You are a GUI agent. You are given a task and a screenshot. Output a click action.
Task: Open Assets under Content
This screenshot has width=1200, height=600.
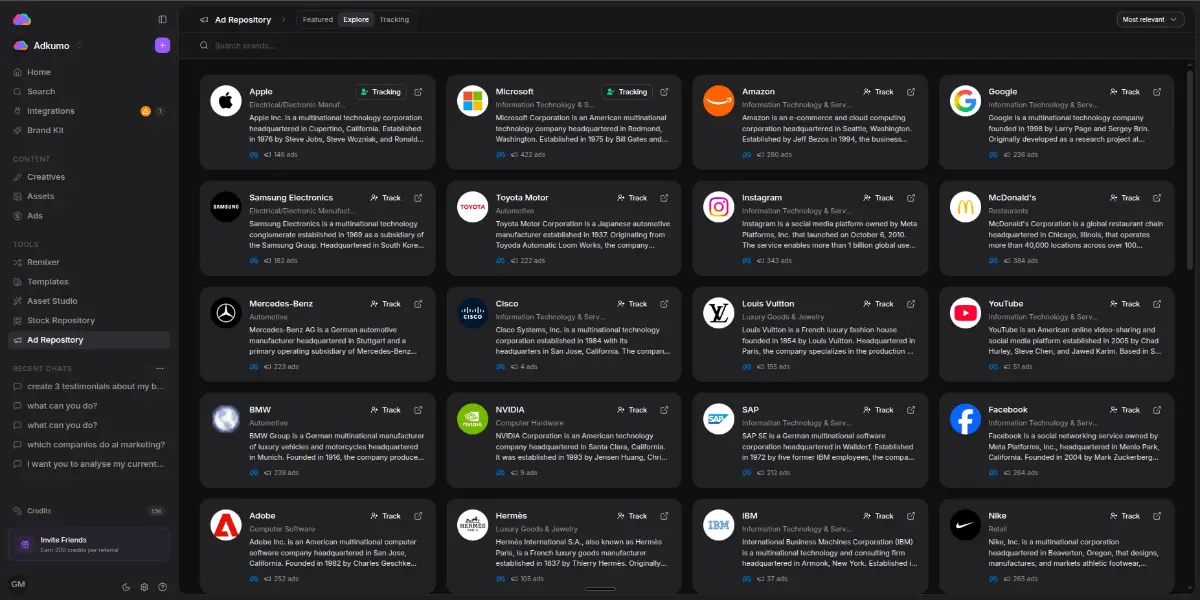coord(89,196)
